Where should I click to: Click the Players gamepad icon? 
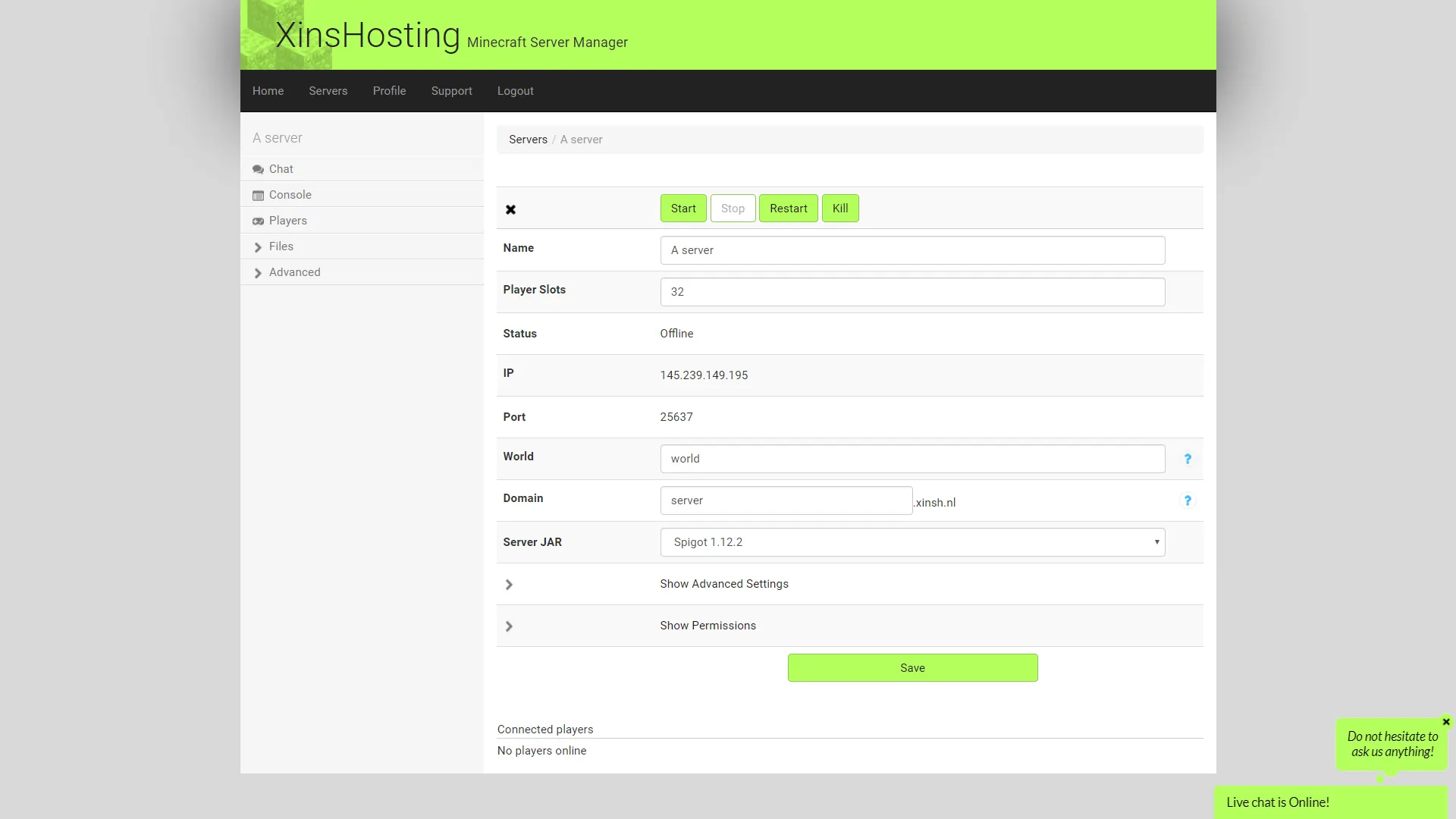[x=258, y=221]
